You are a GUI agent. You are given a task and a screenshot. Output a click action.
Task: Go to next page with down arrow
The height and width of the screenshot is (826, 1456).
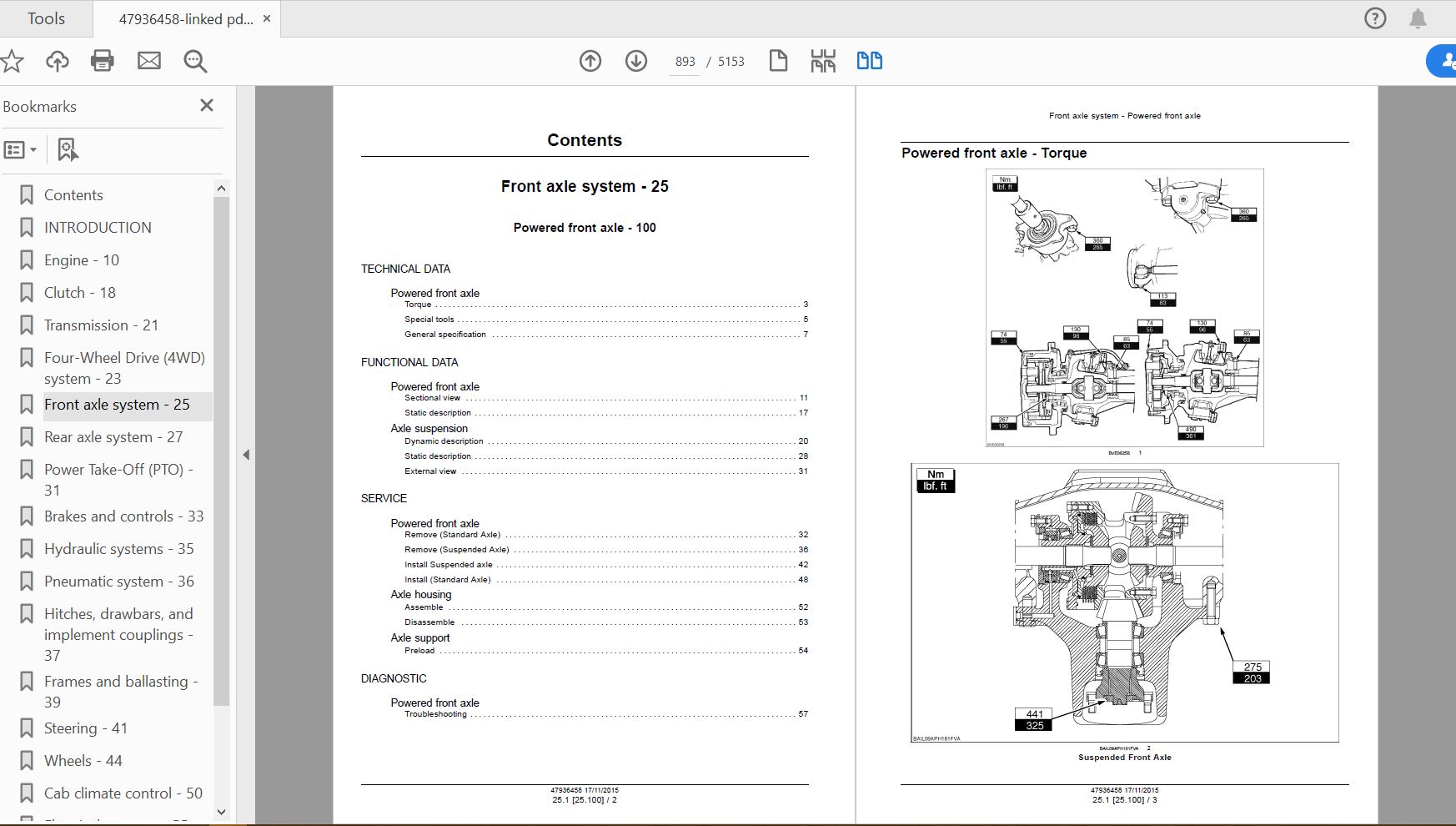pos(636,61)
